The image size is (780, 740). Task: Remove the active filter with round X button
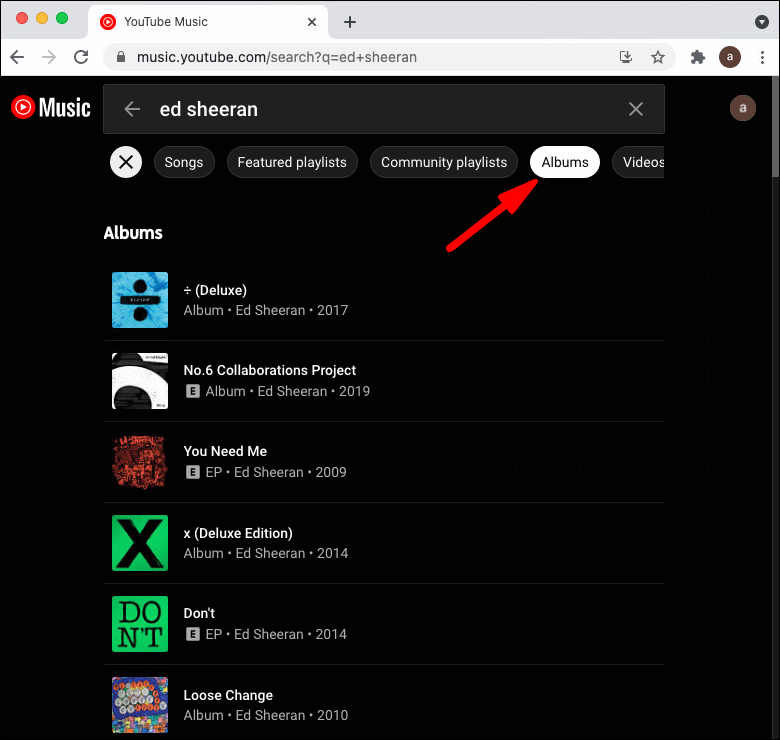click(x=126, y=162)
